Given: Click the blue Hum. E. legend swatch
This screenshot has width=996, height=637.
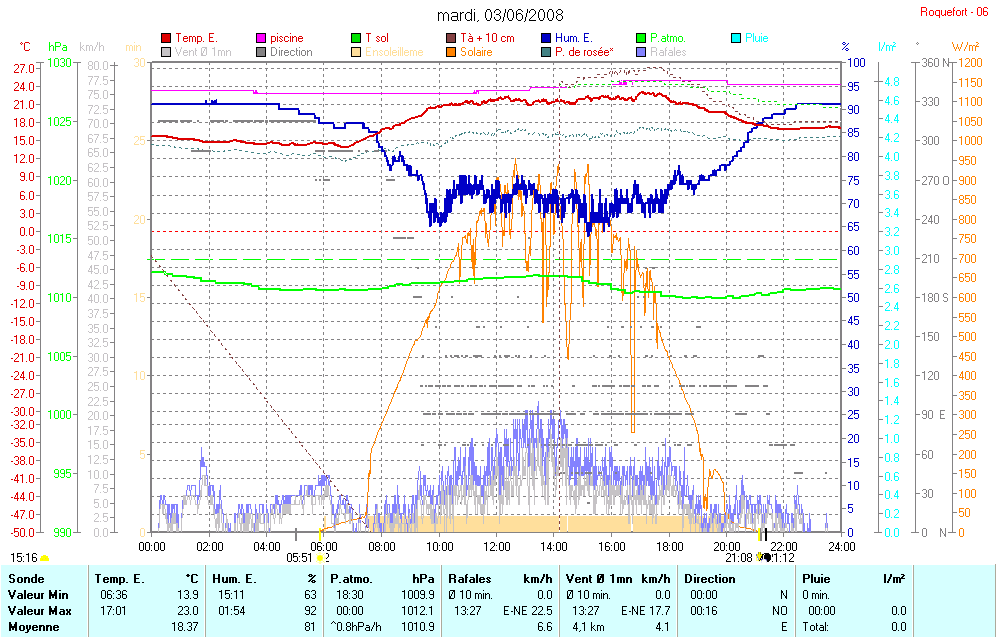Looking at the screenshot, I should [x=546, y=38].
